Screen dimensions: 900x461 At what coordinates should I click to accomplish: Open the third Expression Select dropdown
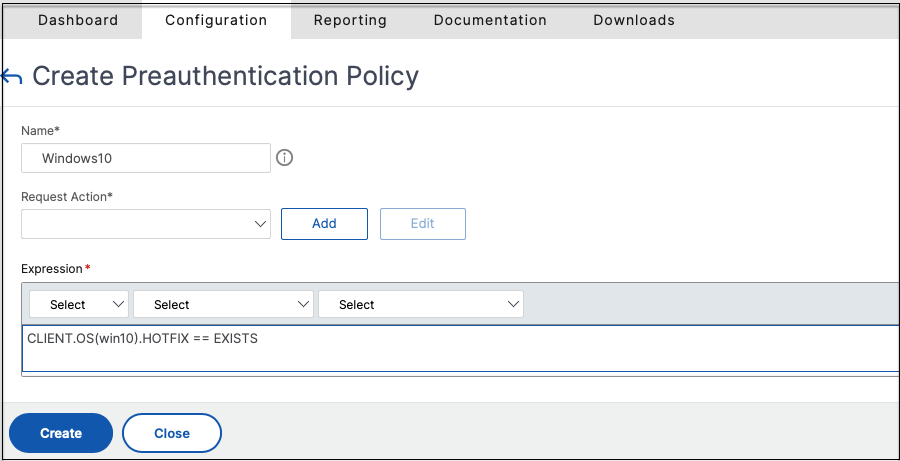[421, 304]
